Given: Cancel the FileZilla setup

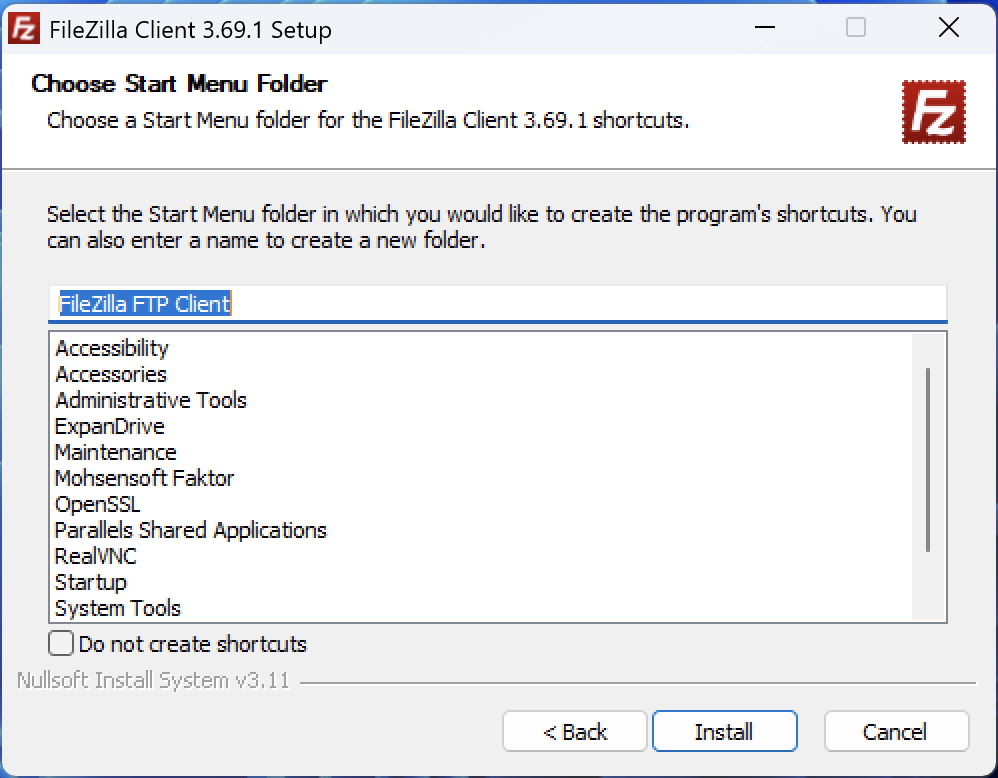Looking at the screenshot, I should tap(896, 732).
